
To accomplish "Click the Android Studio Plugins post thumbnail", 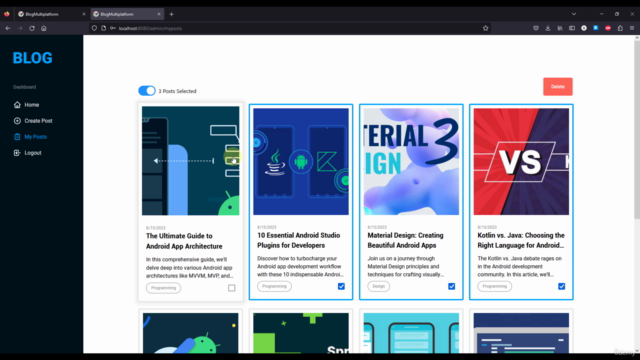I will 301,161.
